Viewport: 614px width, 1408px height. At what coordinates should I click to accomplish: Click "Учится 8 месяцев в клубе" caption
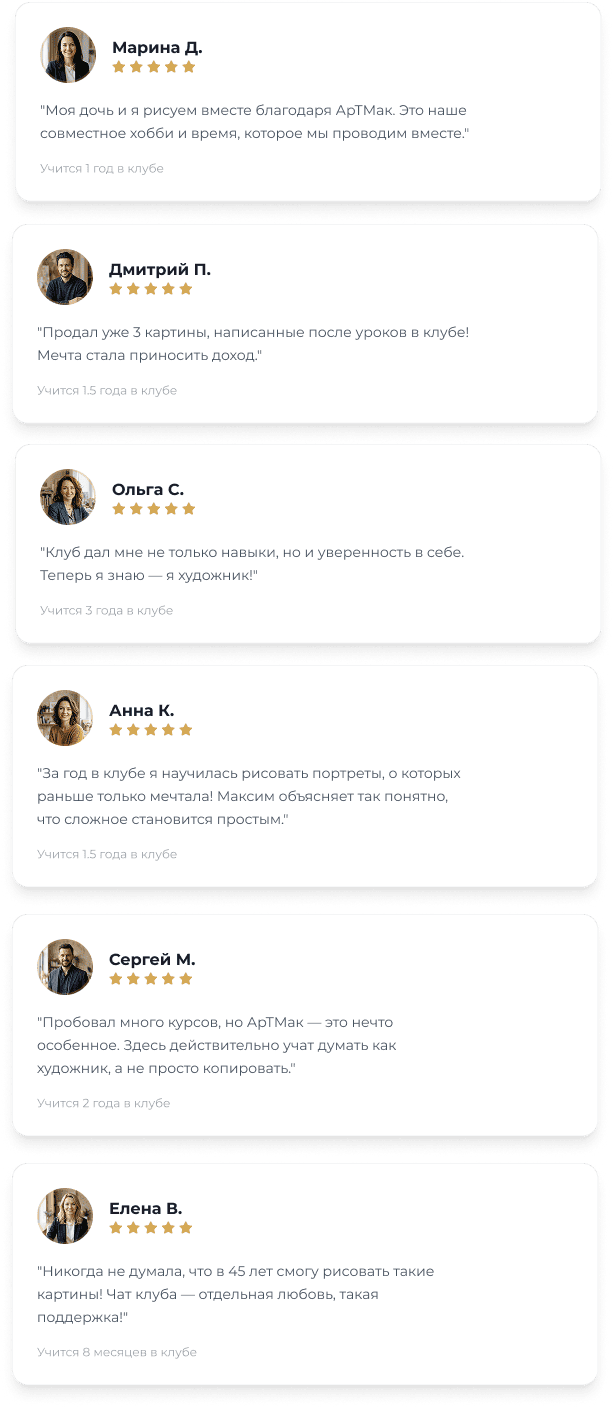coord(117,1352)
